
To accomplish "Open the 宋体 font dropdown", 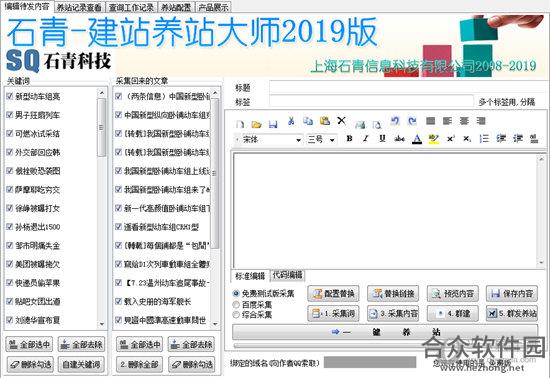I will tap(298, 140).
